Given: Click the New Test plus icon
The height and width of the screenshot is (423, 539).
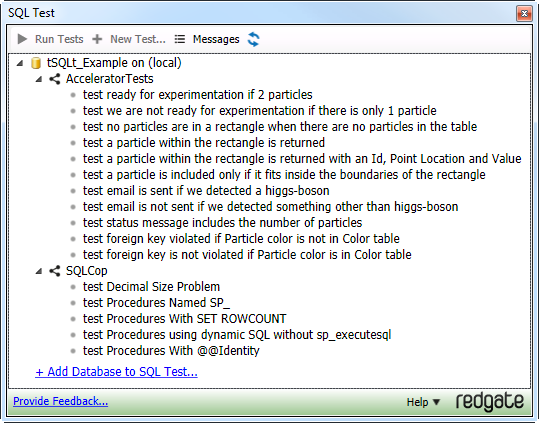Looking at the screenshot, I should pyautogui.click(x=97, y=39).
